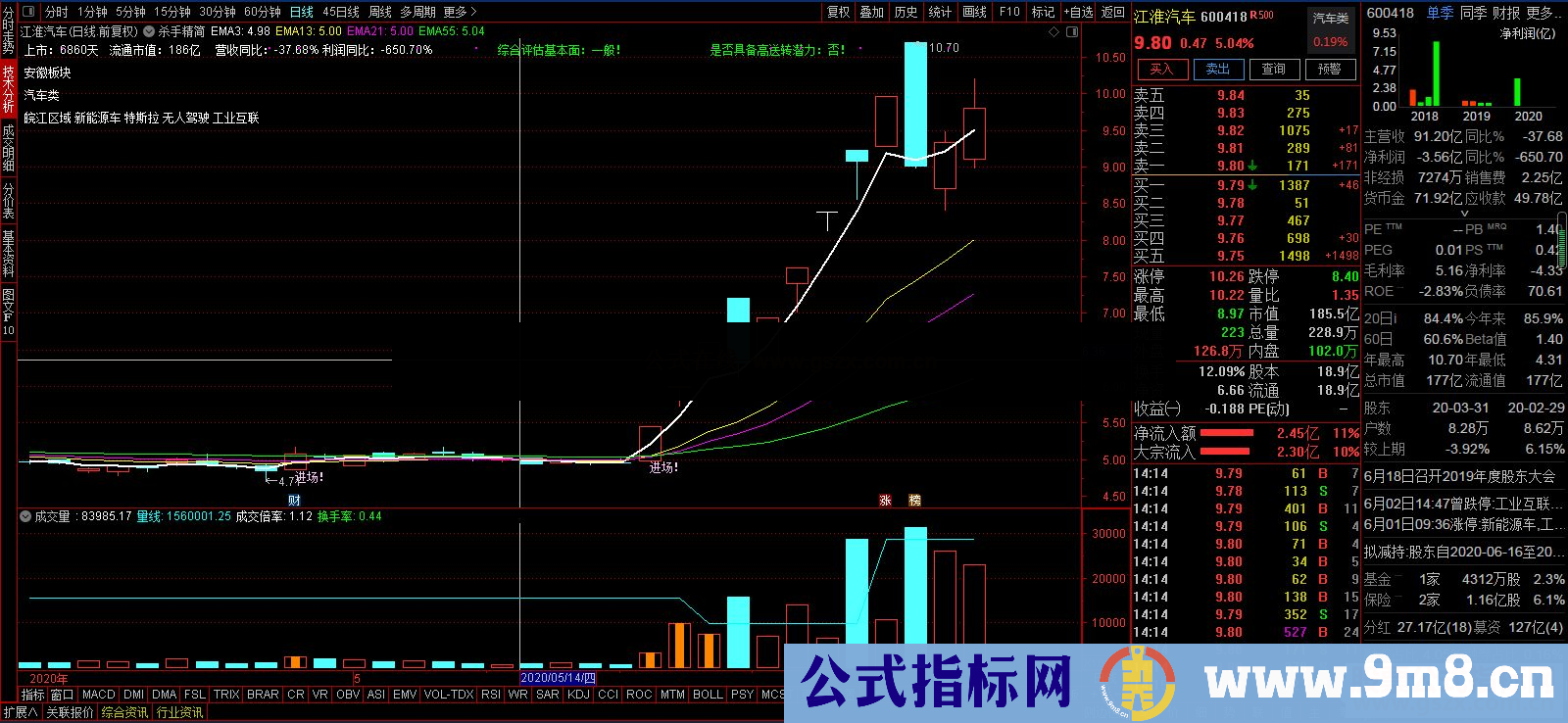Open the 6月18日召开2019年度股东大会 news

point(1459,477)
